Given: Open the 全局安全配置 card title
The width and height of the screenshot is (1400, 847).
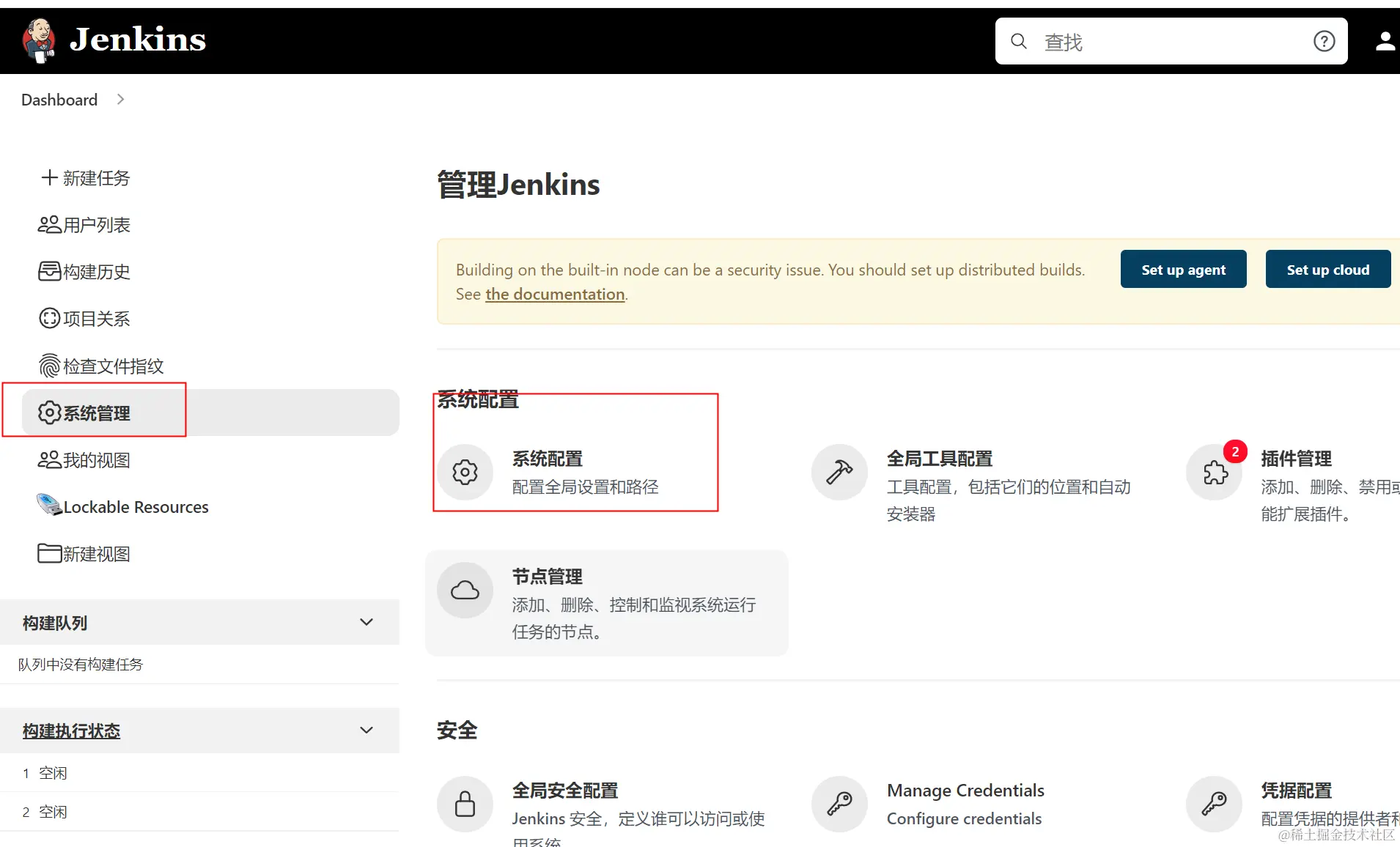Looking at the screenshot, I should [564, 791].
